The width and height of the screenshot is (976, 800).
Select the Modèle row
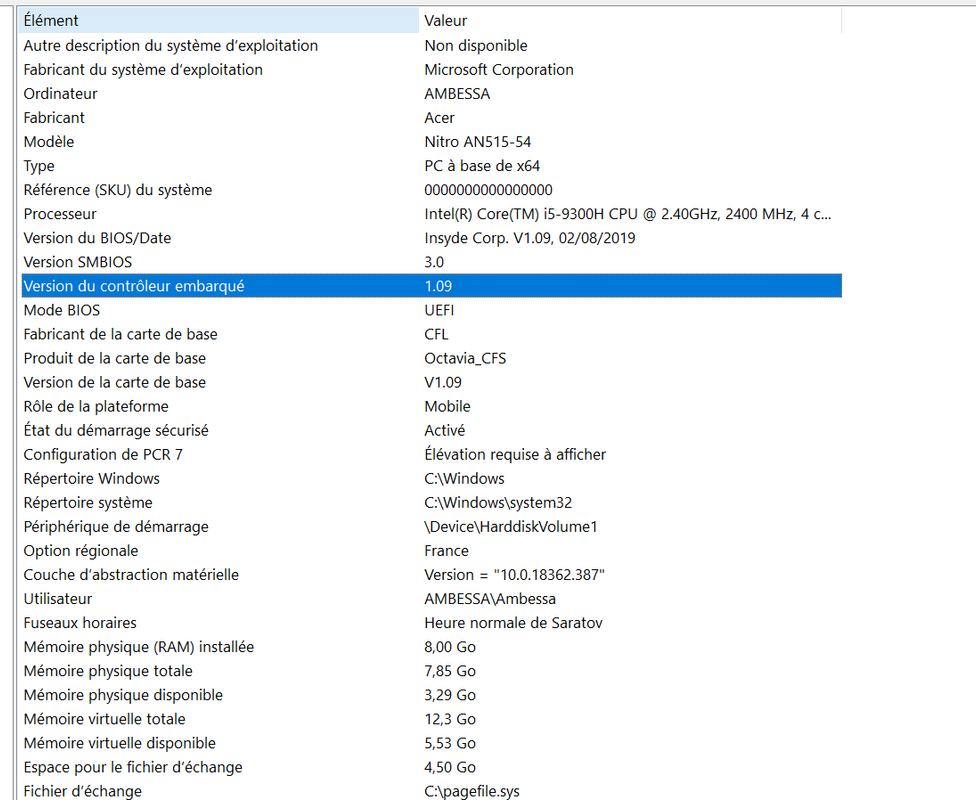(431, 142)
